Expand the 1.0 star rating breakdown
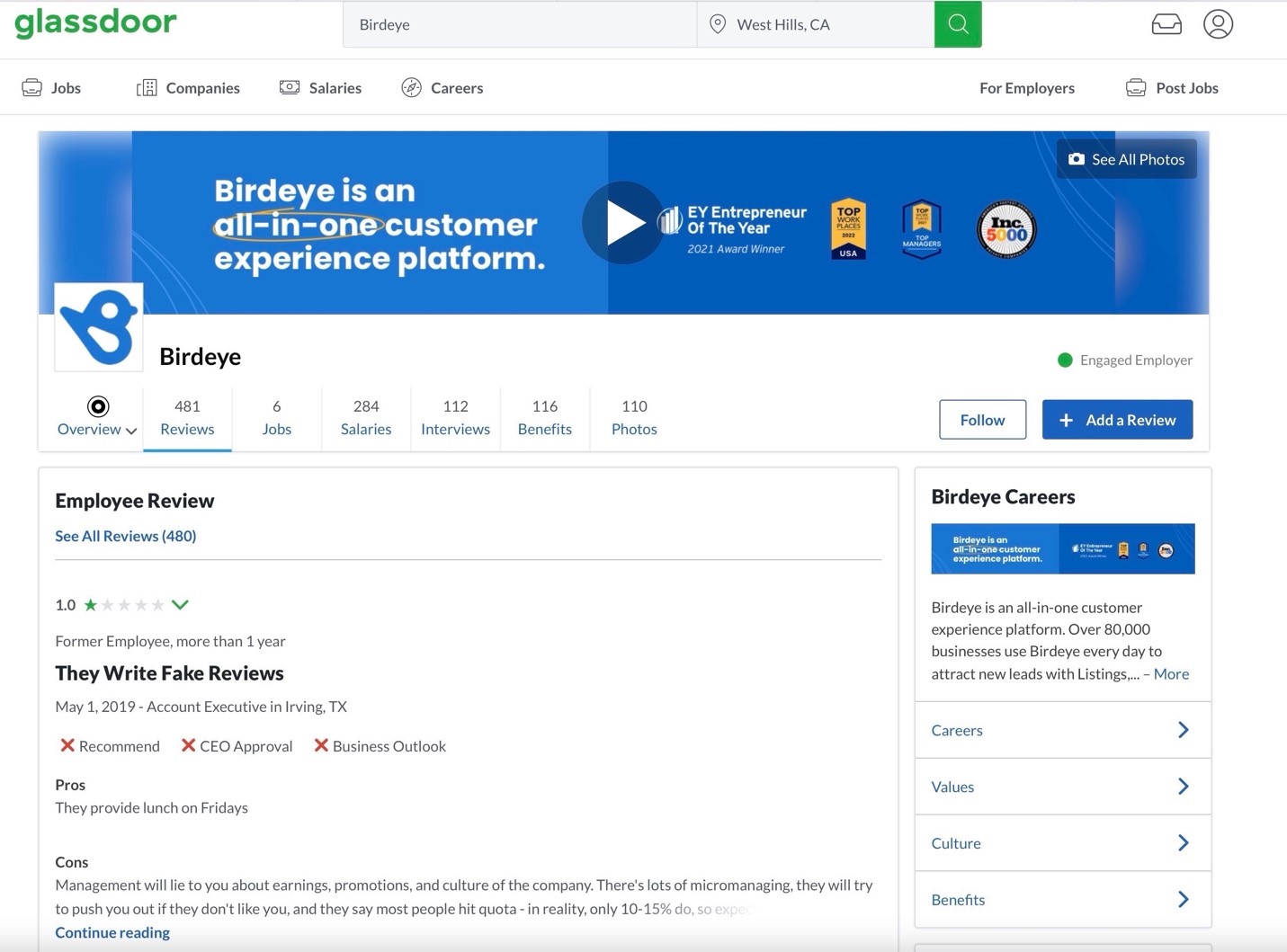 tap(180, 604)
